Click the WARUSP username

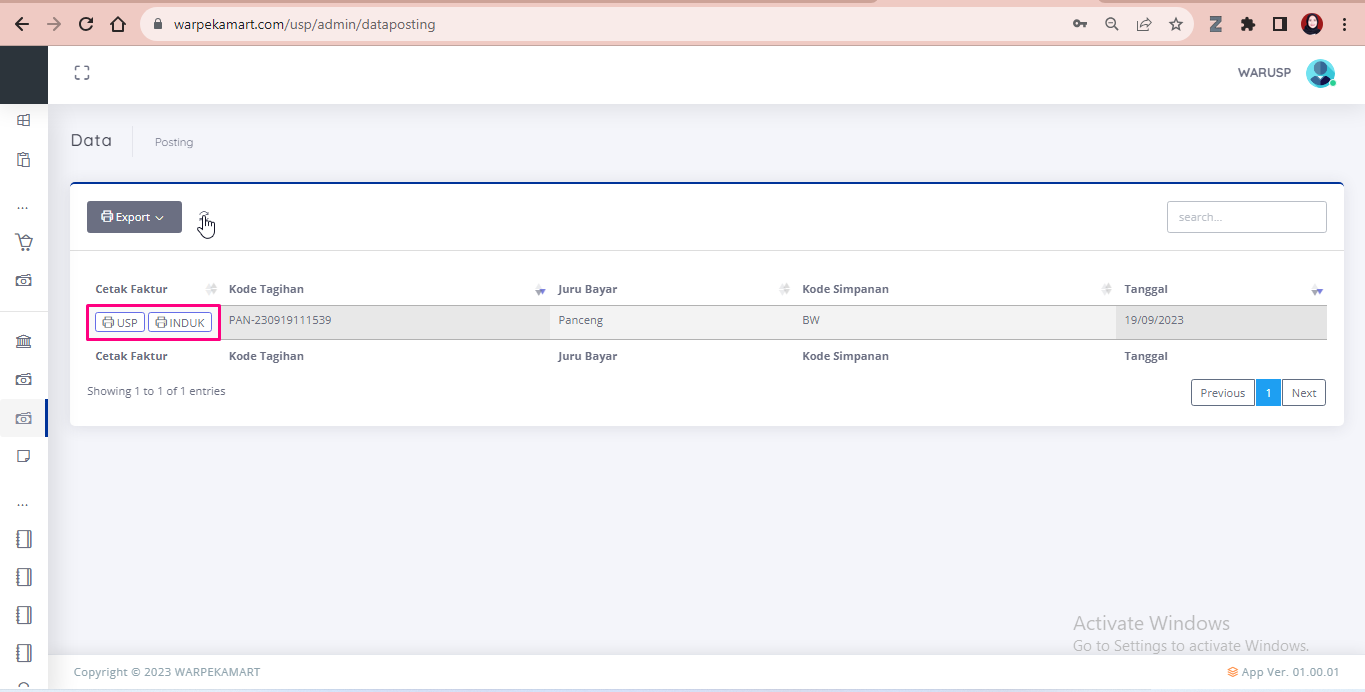[x=1264, y=73]
